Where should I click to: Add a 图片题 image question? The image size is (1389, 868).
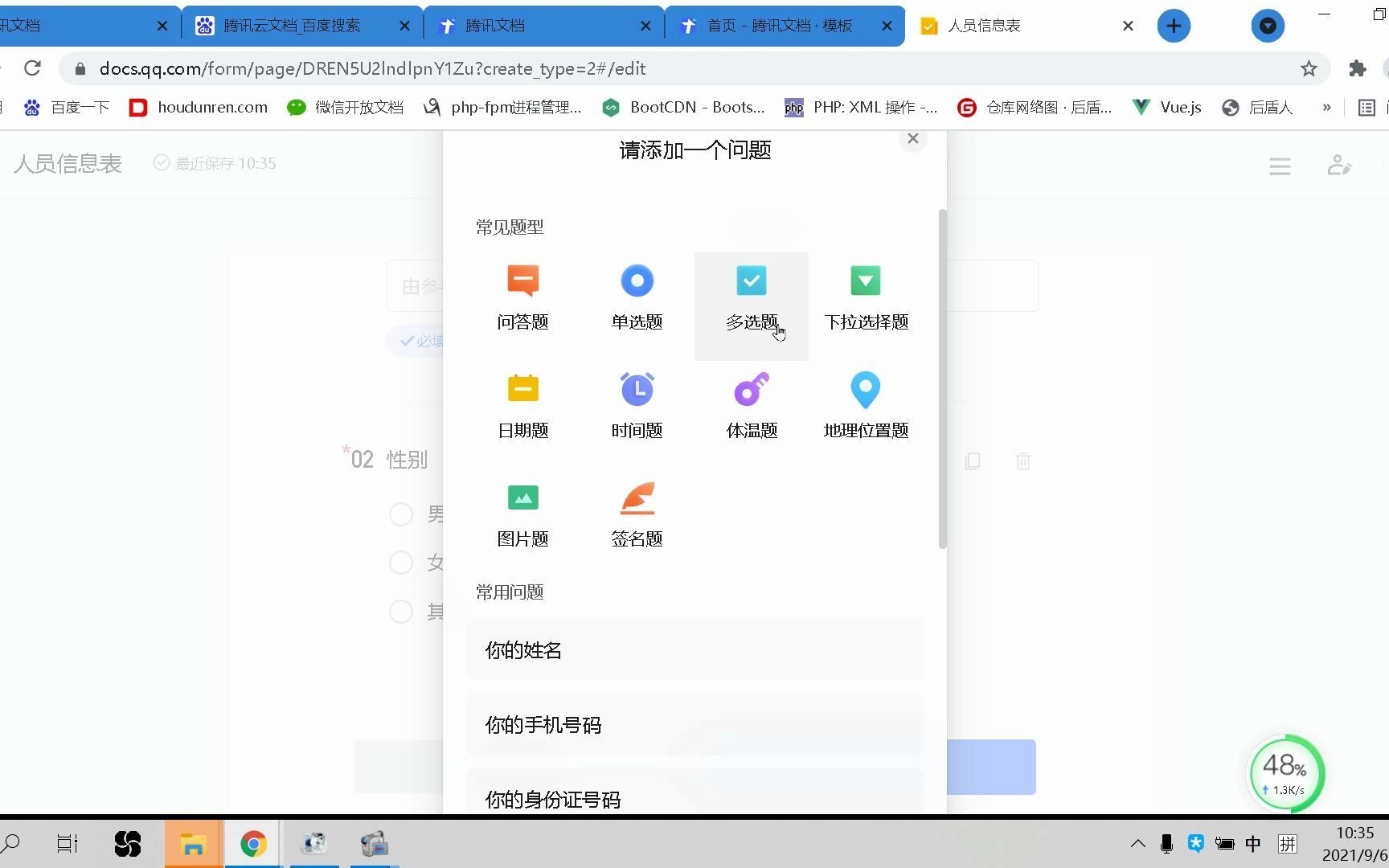tap(522, 515)
